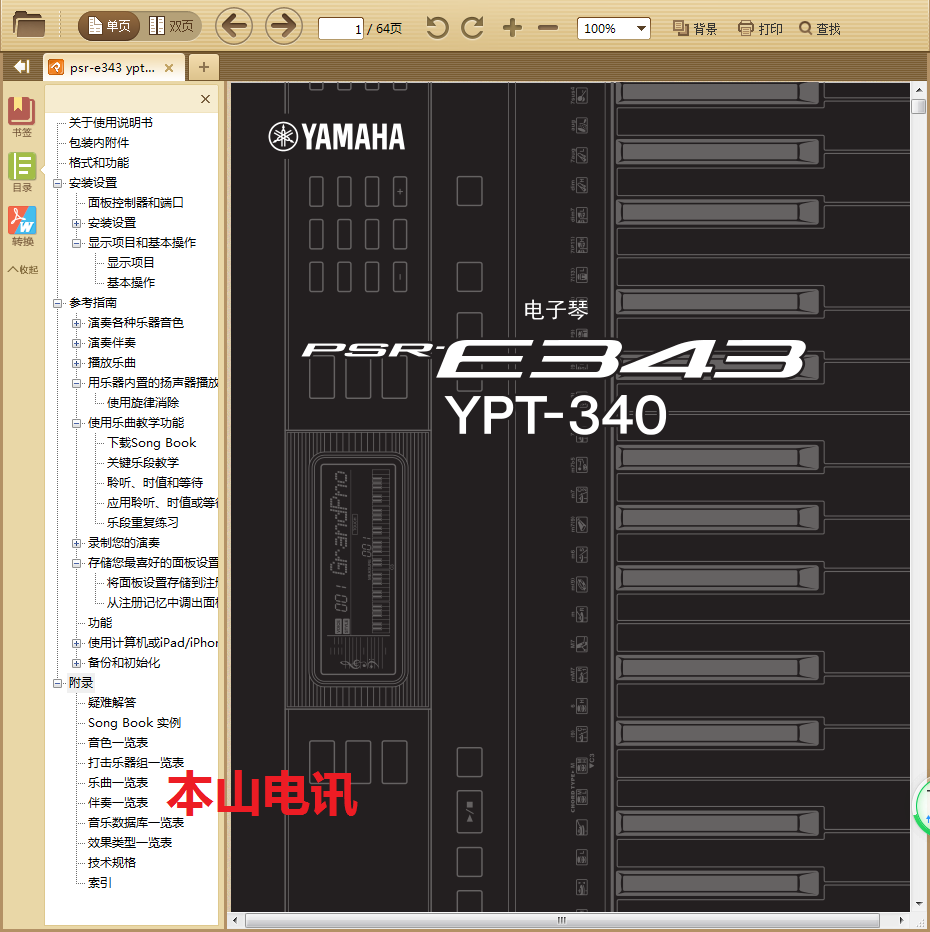Image resolution: width=930 pixels, height=932 pixels.
Task: Open 音色一览表 outline entry
Action: coord(118,743)
